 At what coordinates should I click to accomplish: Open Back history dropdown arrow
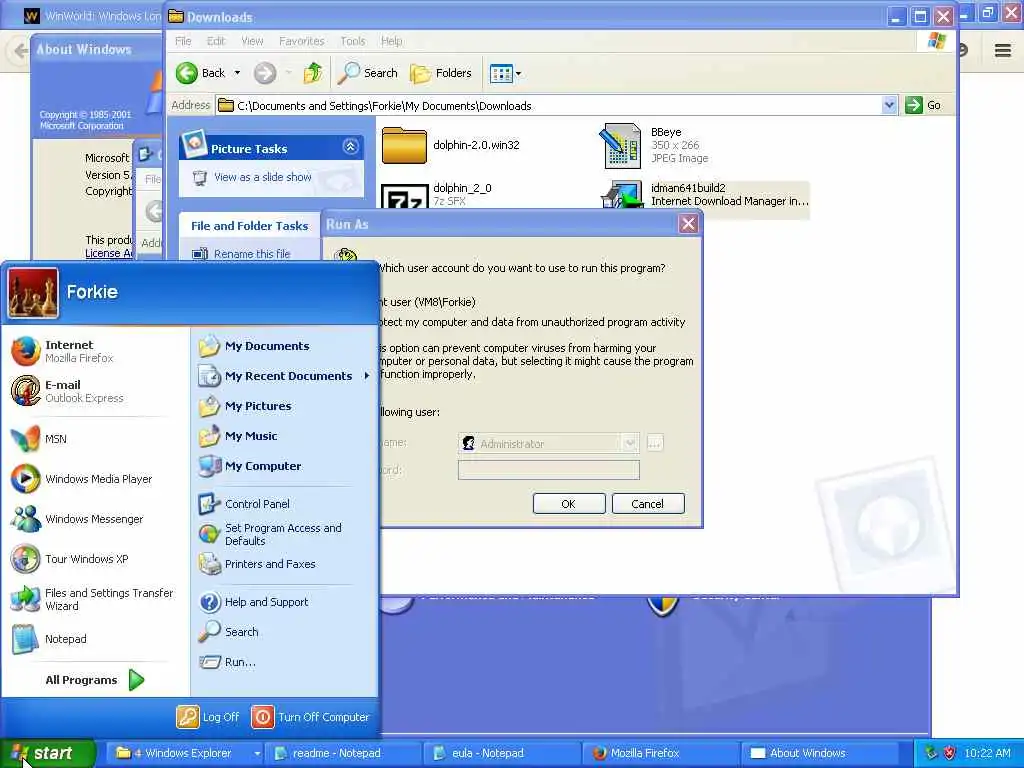click(x=237, y=72)
